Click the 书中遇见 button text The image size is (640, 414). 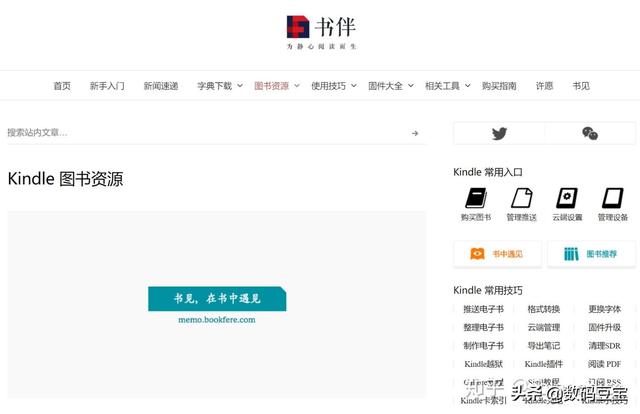(507, 254)
